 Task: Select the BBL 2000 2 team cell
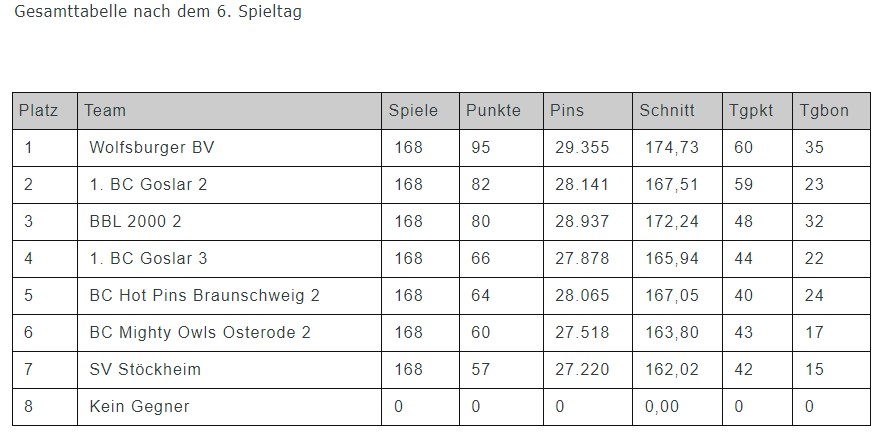tap(135, 222)
